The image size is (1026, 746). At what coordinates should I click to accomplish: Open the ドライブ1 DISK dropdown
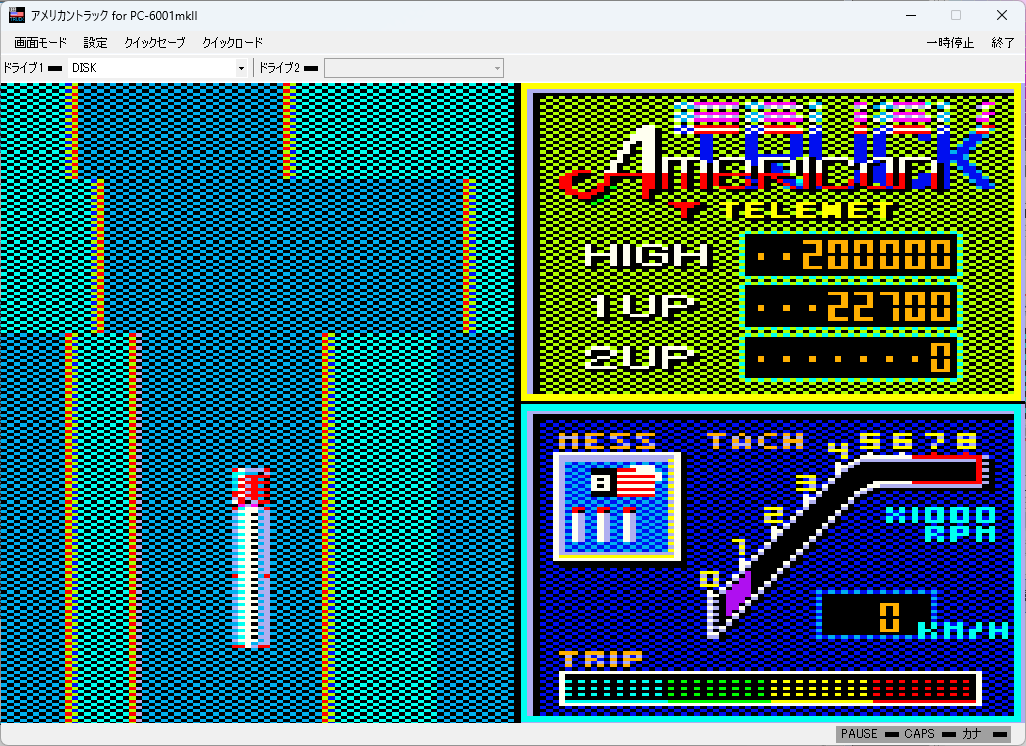[x=158, y=67]
